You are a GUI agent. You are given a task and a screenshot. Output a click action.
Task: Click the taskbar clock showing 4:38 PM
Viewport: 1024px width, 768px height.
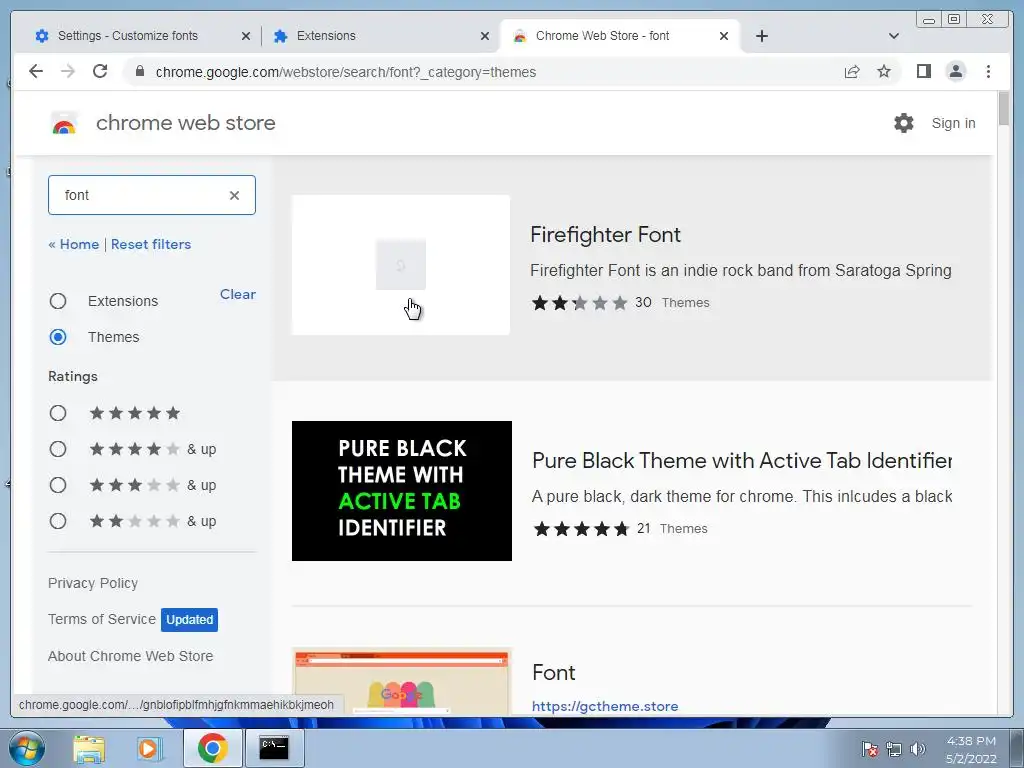971,749
